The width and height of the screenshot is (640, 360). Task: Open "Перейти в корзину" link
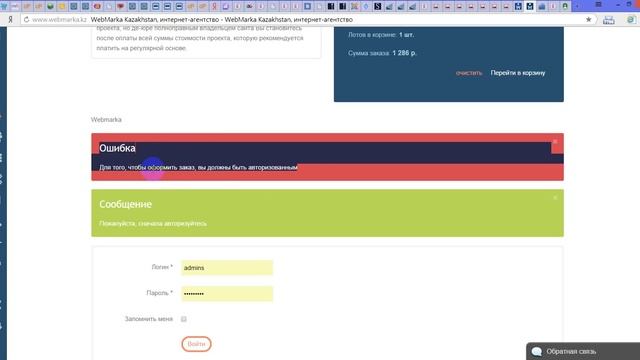click(518, 73)
